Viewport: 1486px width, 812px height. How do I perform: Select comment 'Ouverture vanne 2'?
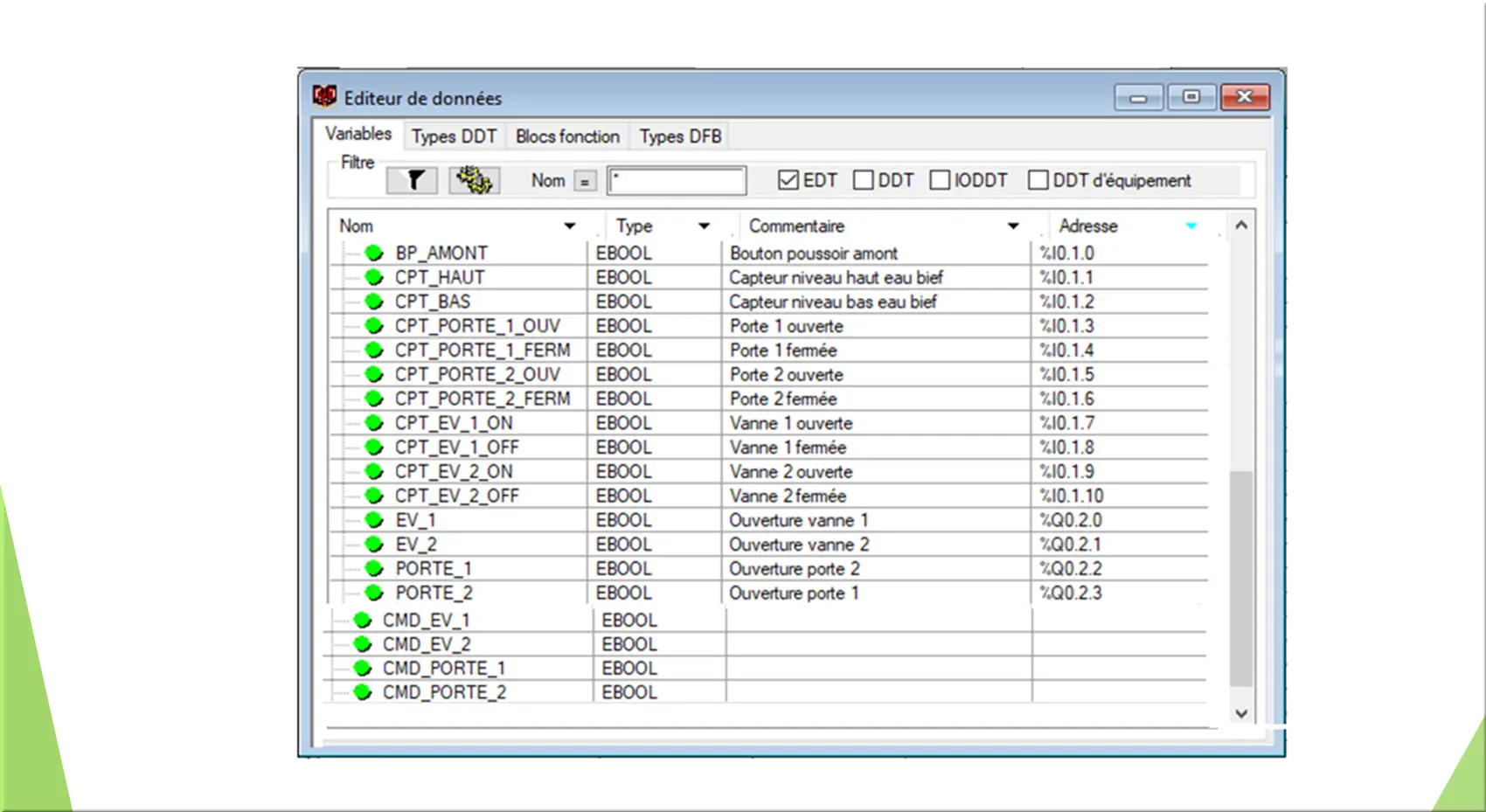(800, 545)
